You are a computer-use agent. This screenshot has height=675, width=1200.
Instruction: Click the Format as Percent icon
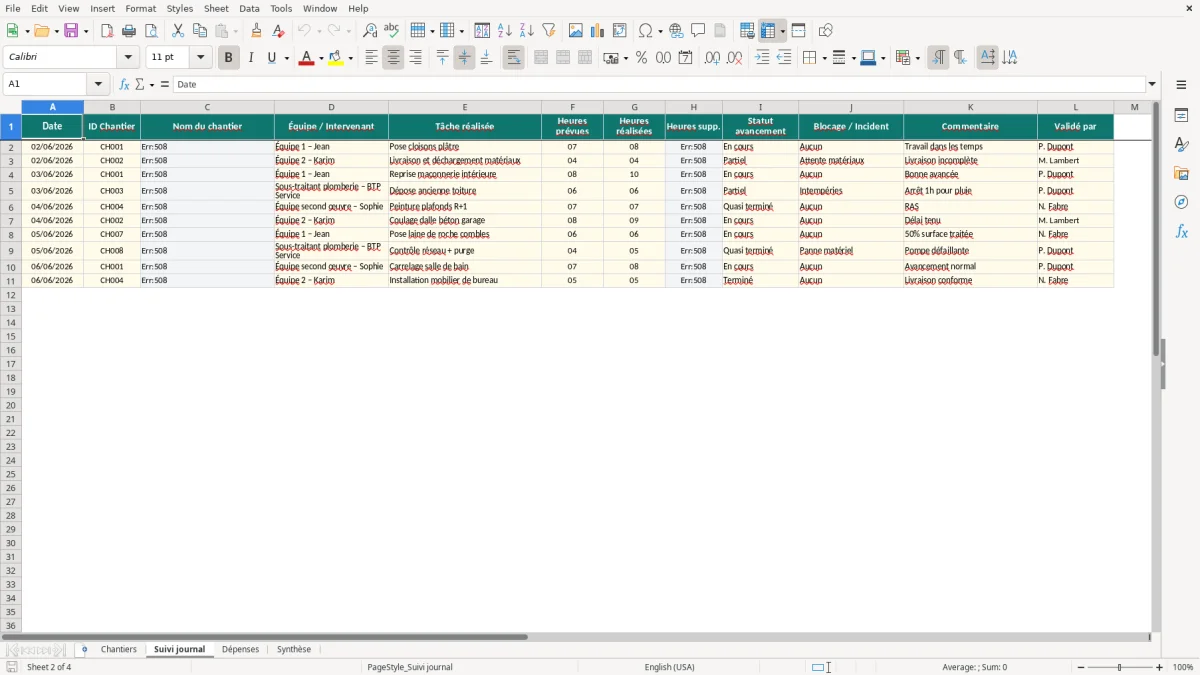tap(641, 58)
